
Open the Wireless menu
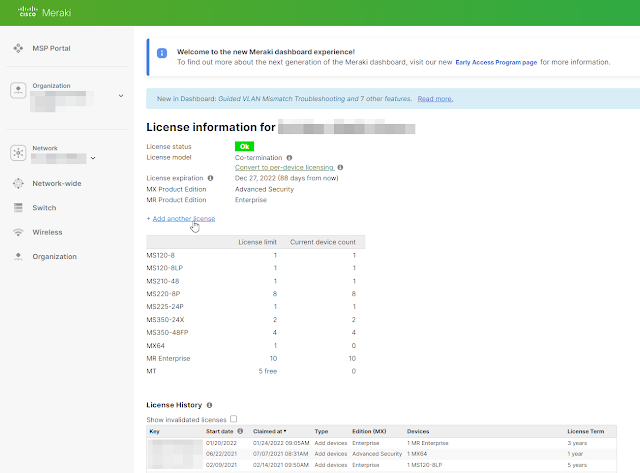[47, 232]
